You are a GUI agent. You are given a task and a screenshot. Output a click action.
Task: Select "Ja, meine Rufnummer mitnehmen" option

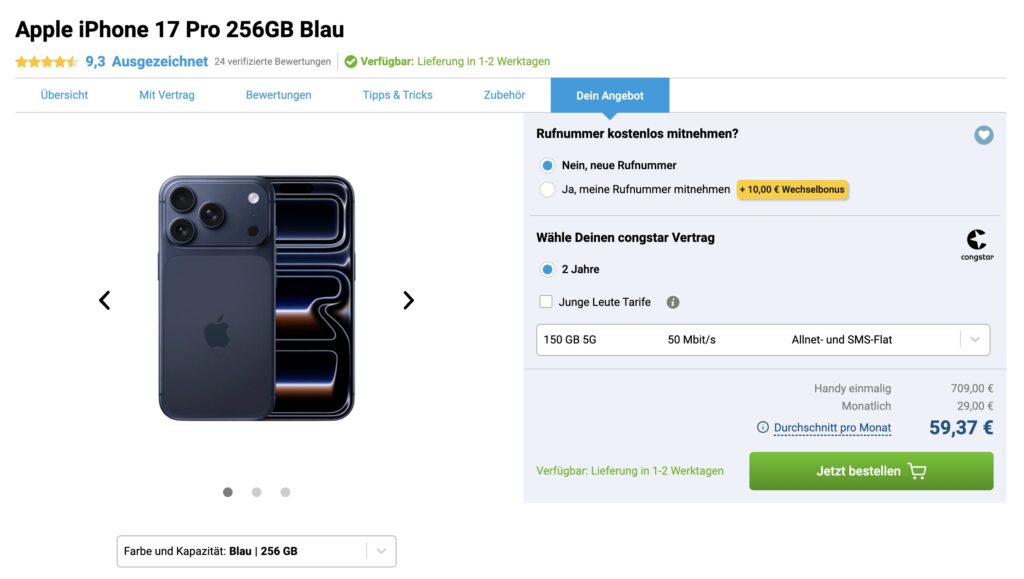click(x=547, y=189)
